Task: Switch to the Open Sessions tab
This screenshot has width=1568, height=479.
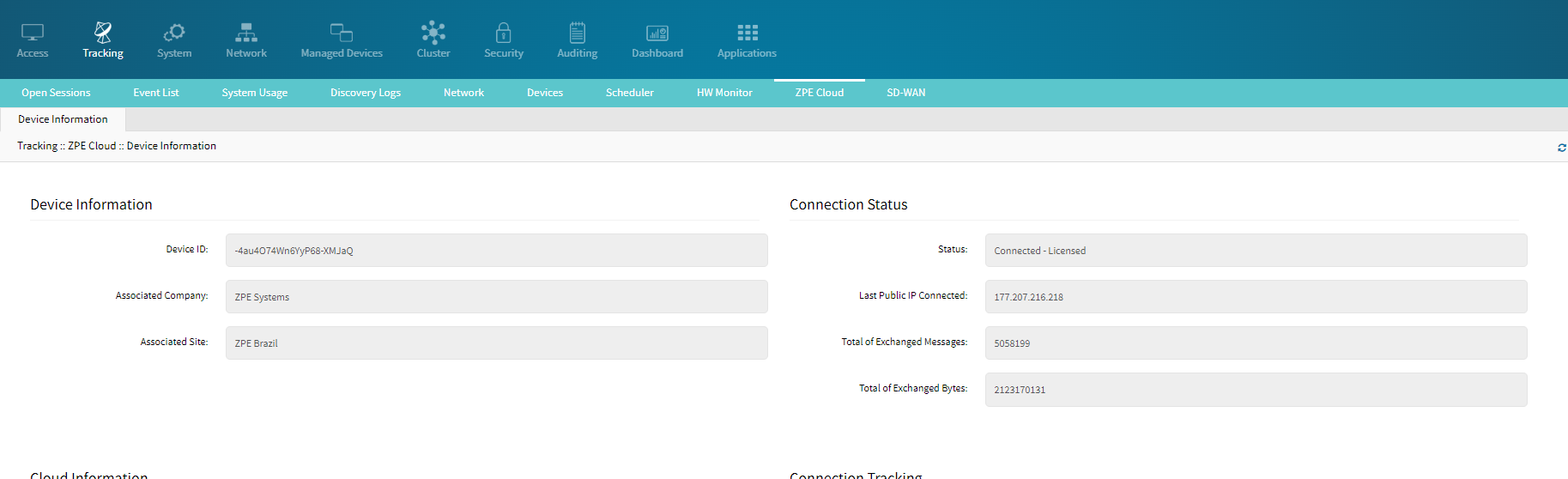Action: pos(56,93)
